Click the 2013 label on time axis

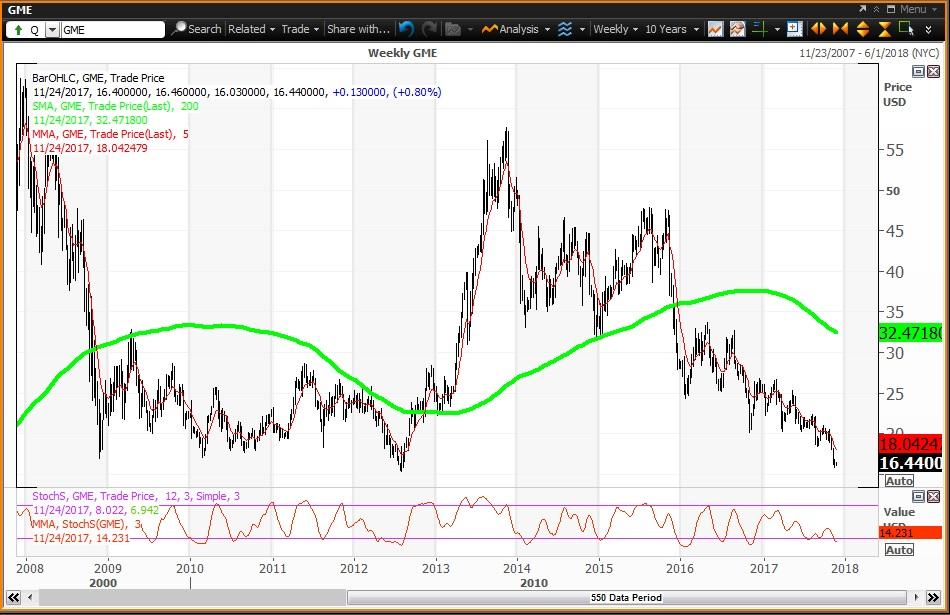point(436,568)
